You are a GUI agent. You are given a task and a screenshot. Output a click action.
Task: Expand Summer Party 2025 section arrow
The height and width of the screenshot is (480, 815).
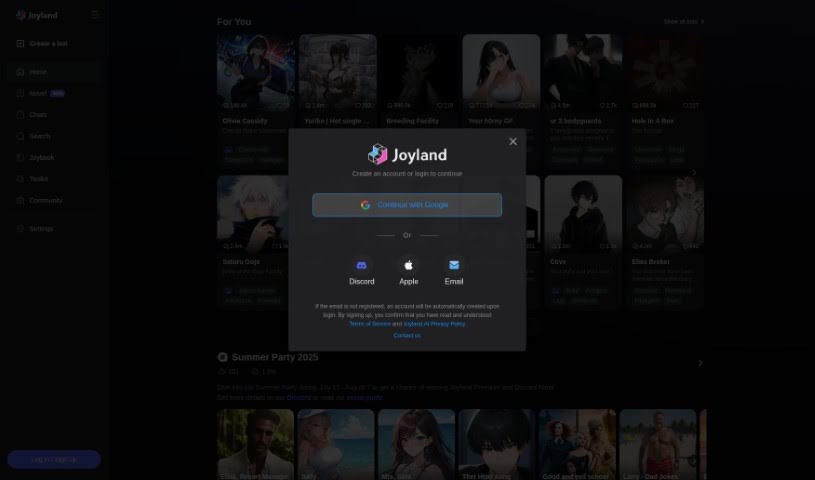[700, 363]
